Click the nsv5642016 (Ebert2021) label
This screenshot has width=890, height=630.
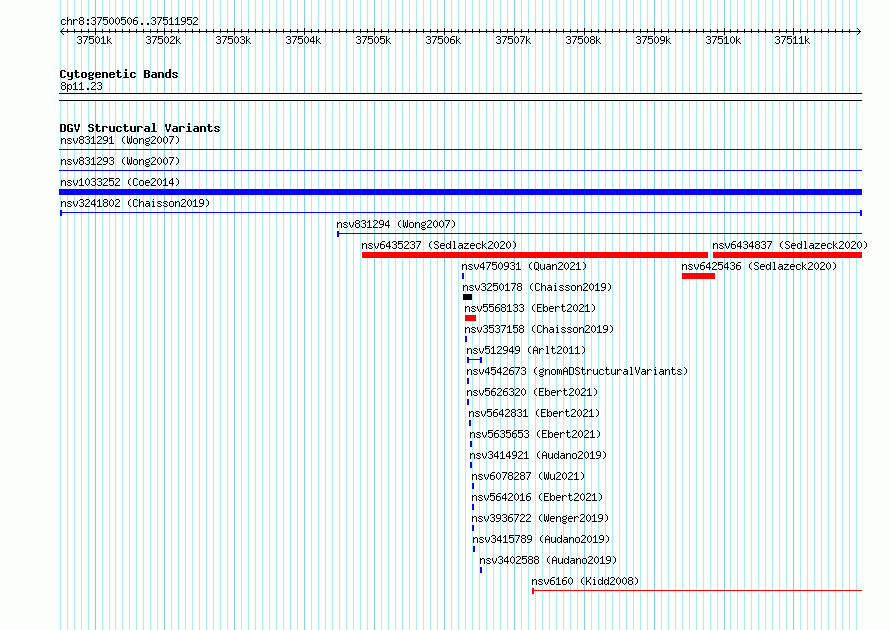(538, 497)
